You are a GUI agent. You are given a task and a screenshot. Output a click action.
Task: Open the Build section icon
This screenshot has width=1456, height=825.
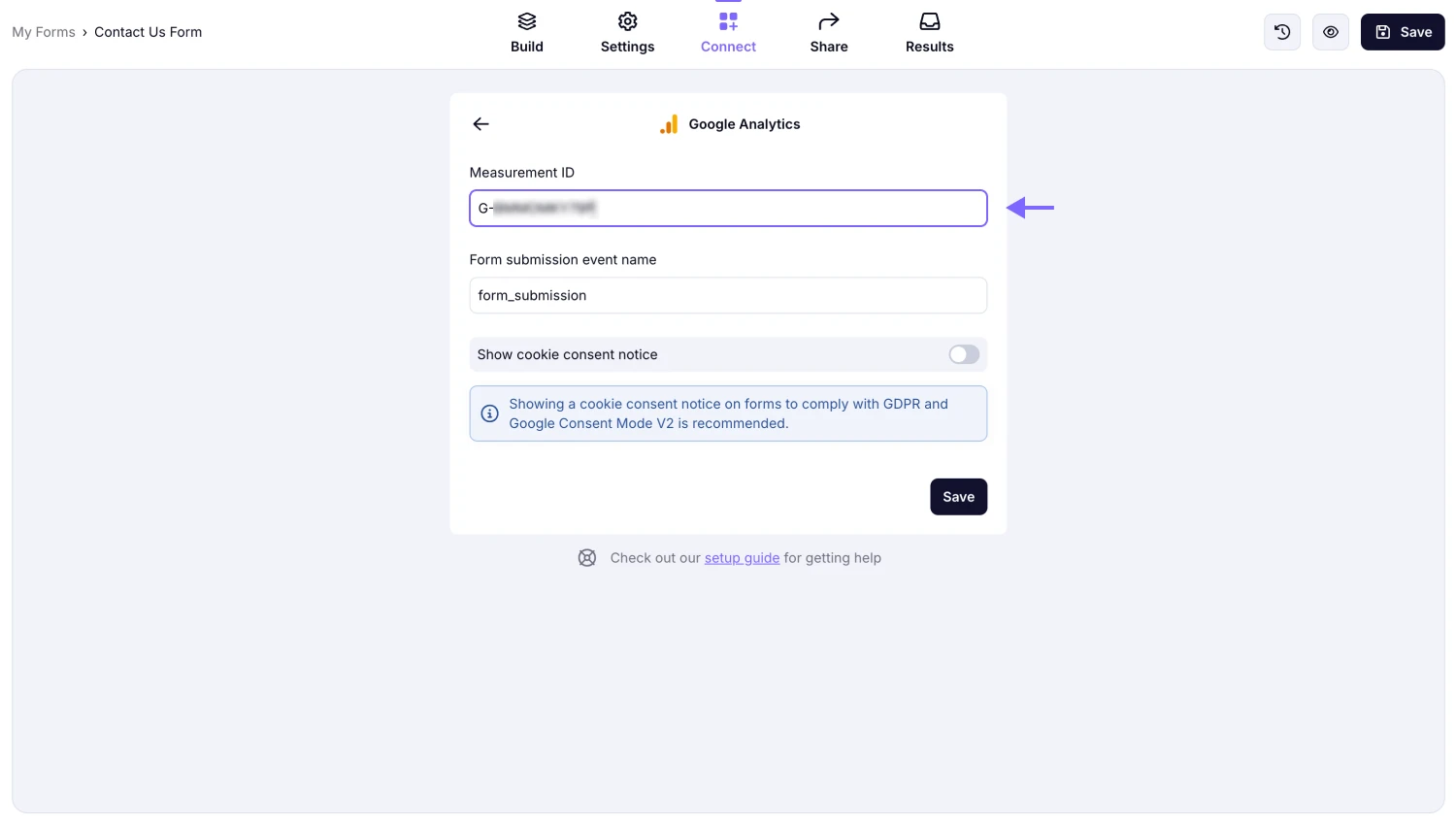(x=527, y=21)
